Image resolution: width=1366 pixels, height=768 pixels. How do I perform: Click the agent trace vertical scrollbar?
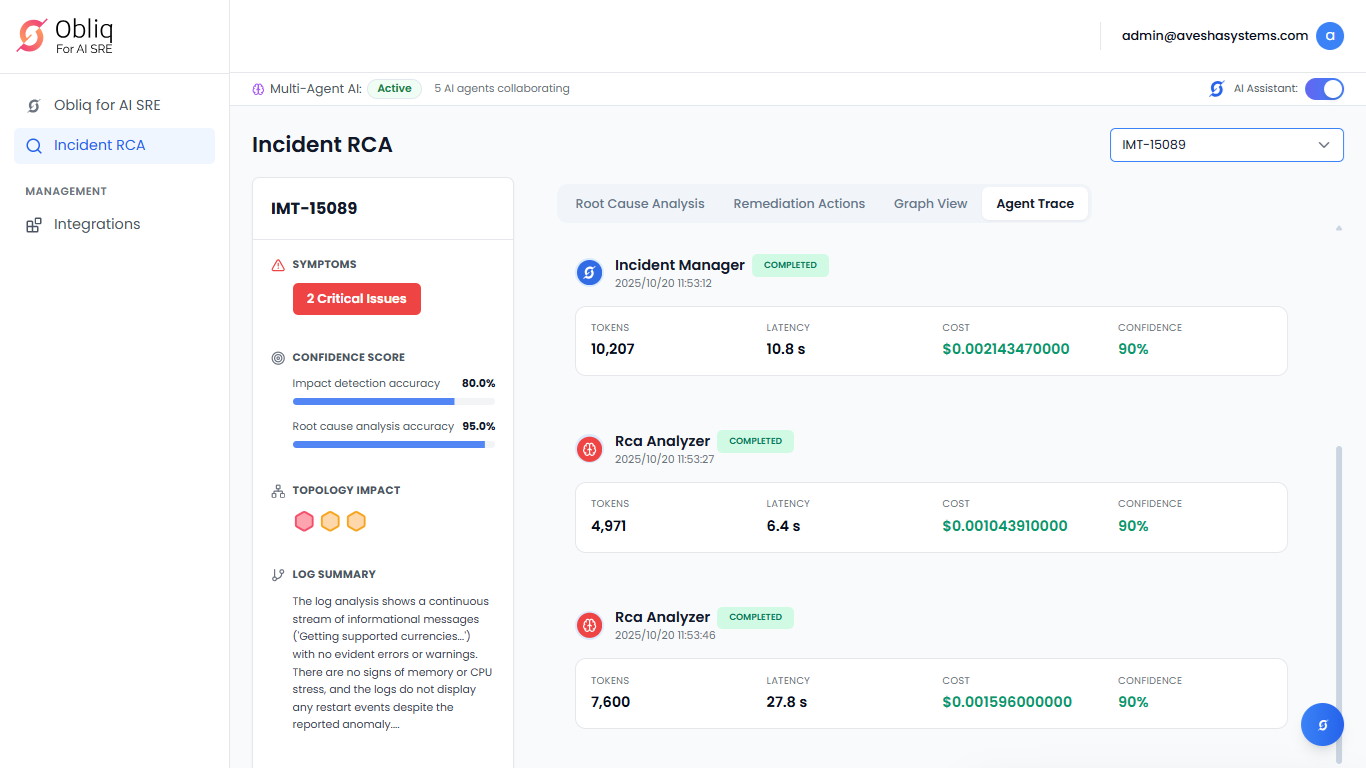point(1338,580)
